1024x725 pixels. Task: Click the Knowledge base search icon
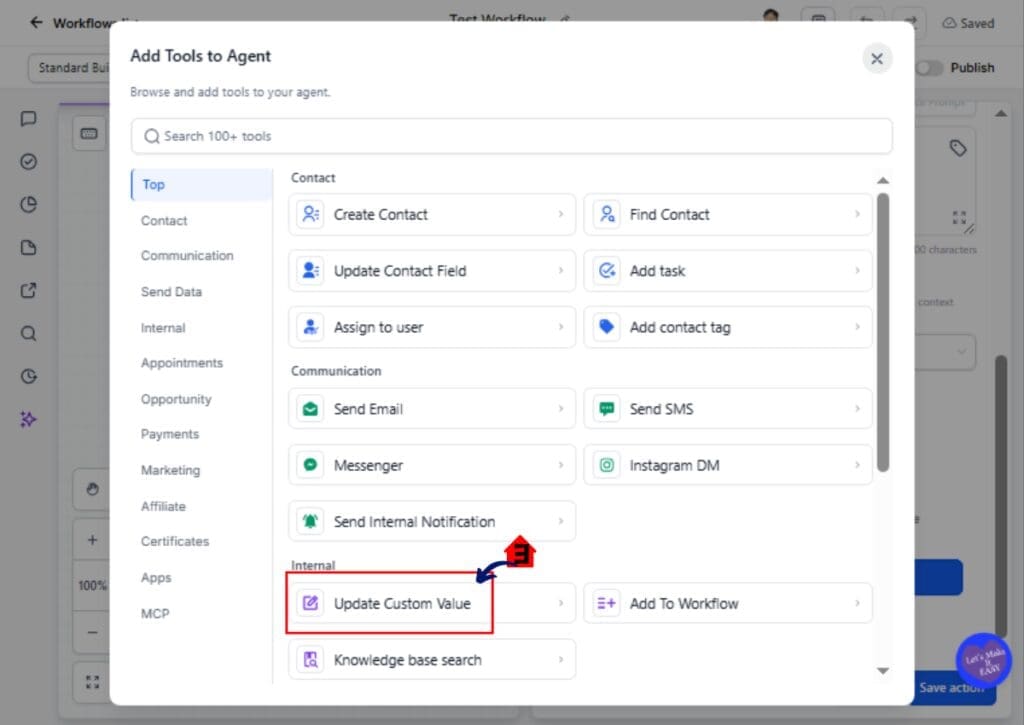click(310, 660)
